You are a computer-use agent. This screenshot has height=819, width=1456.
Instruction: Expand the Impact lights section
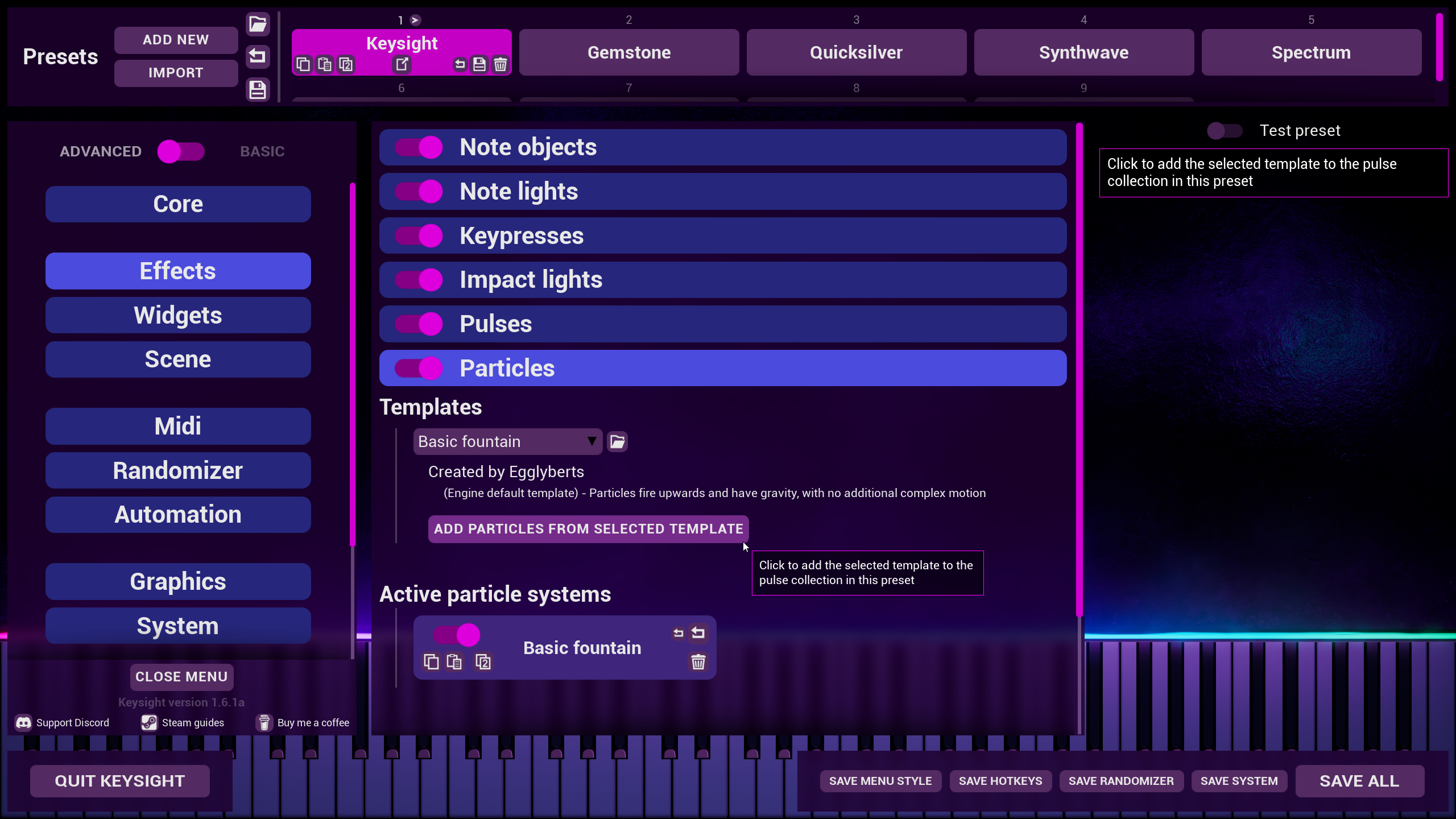coord(722,280)
